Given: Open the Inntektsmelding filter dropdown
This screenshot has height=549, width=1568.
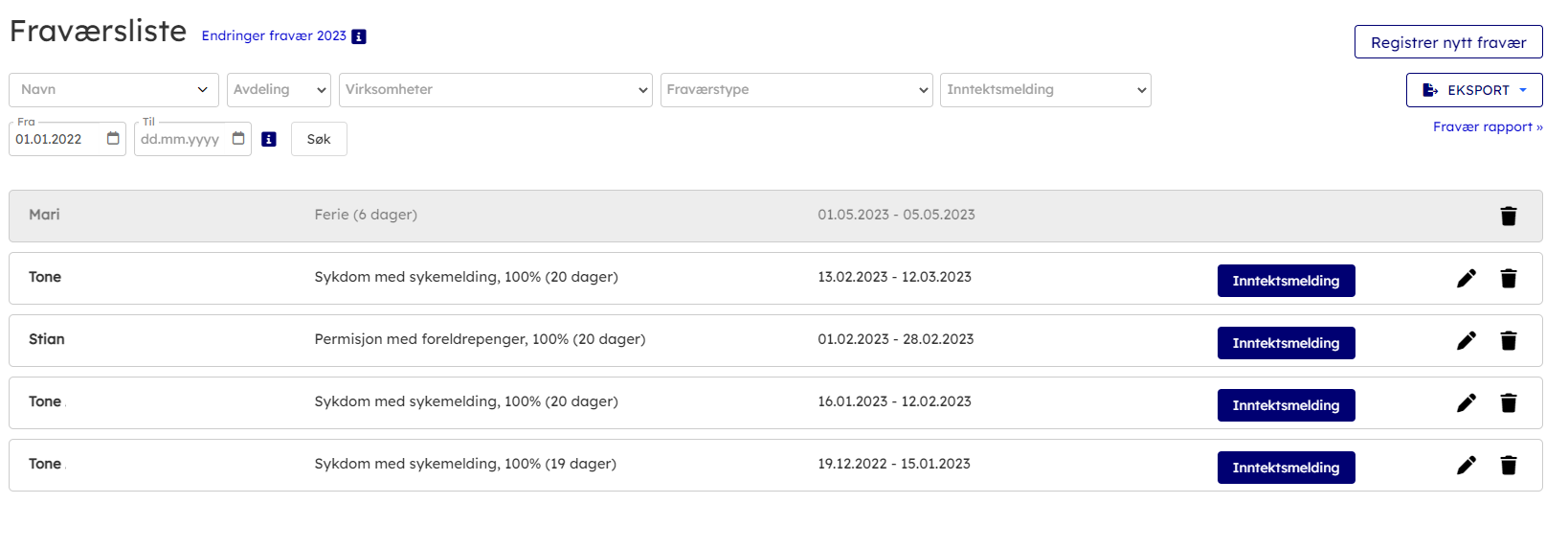Looking at the screenshot, I should coord(1044,90).
